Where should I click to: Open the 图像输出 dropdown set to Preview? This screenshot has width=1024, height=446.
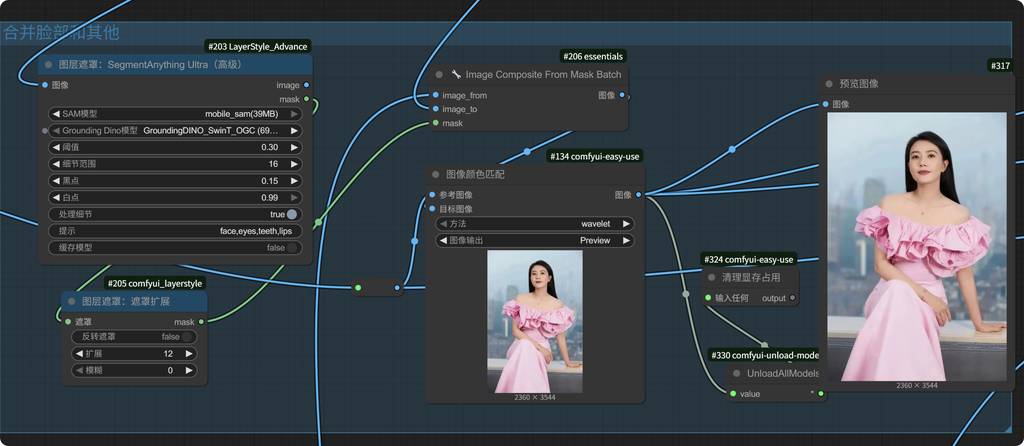(535, 241)
